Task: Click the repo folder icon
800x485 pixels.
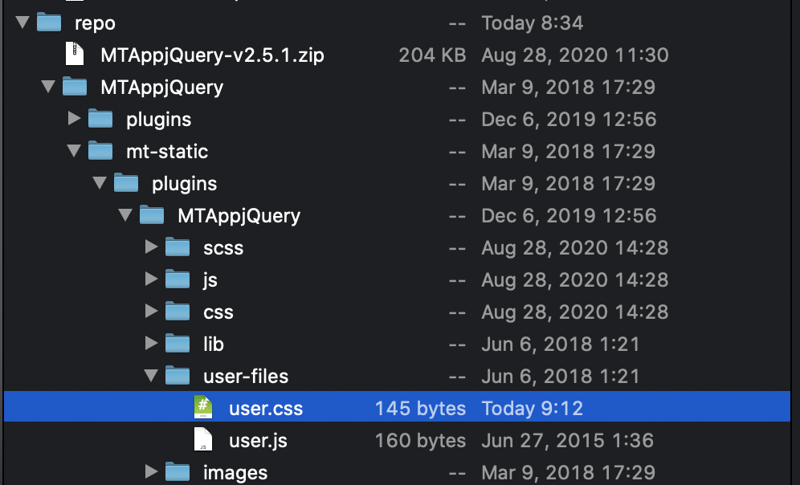Action: coord(49,22)
